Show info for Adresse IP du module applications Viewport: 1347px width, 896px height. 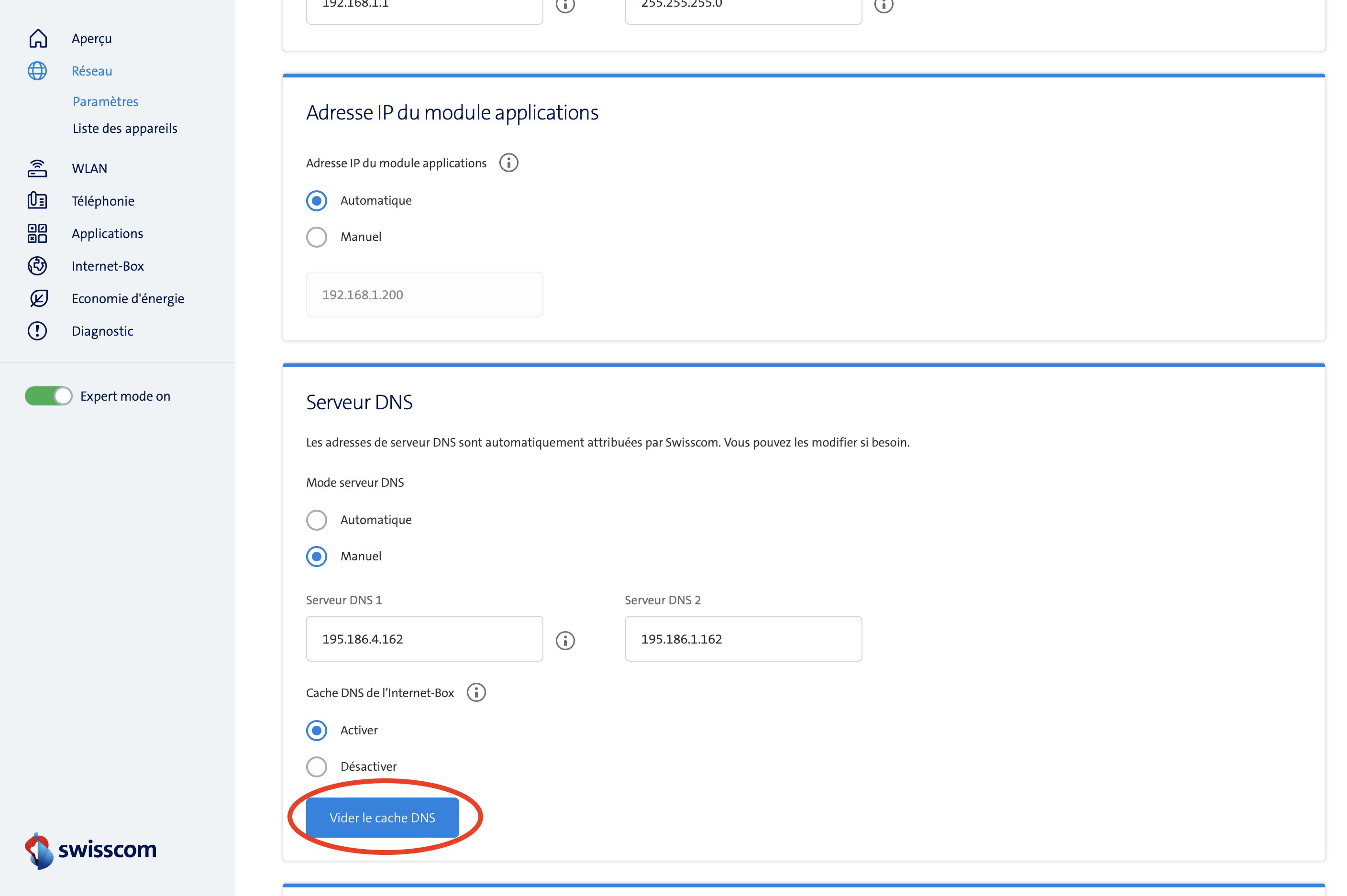click(509, 163)
